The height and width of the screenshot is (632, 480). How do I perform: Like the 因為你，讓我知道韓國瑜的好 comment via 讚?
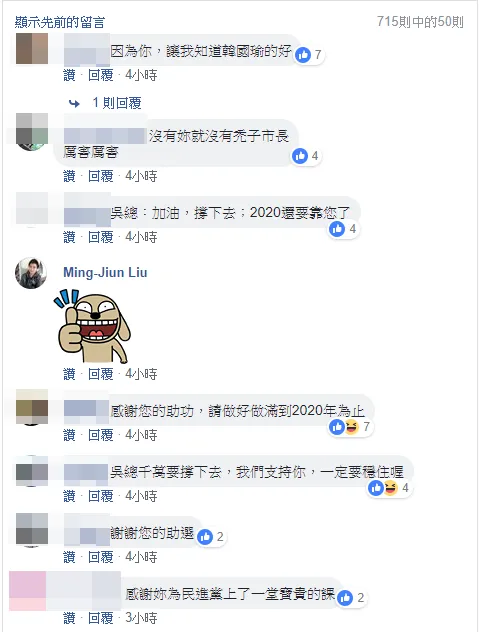coord(69,75)
